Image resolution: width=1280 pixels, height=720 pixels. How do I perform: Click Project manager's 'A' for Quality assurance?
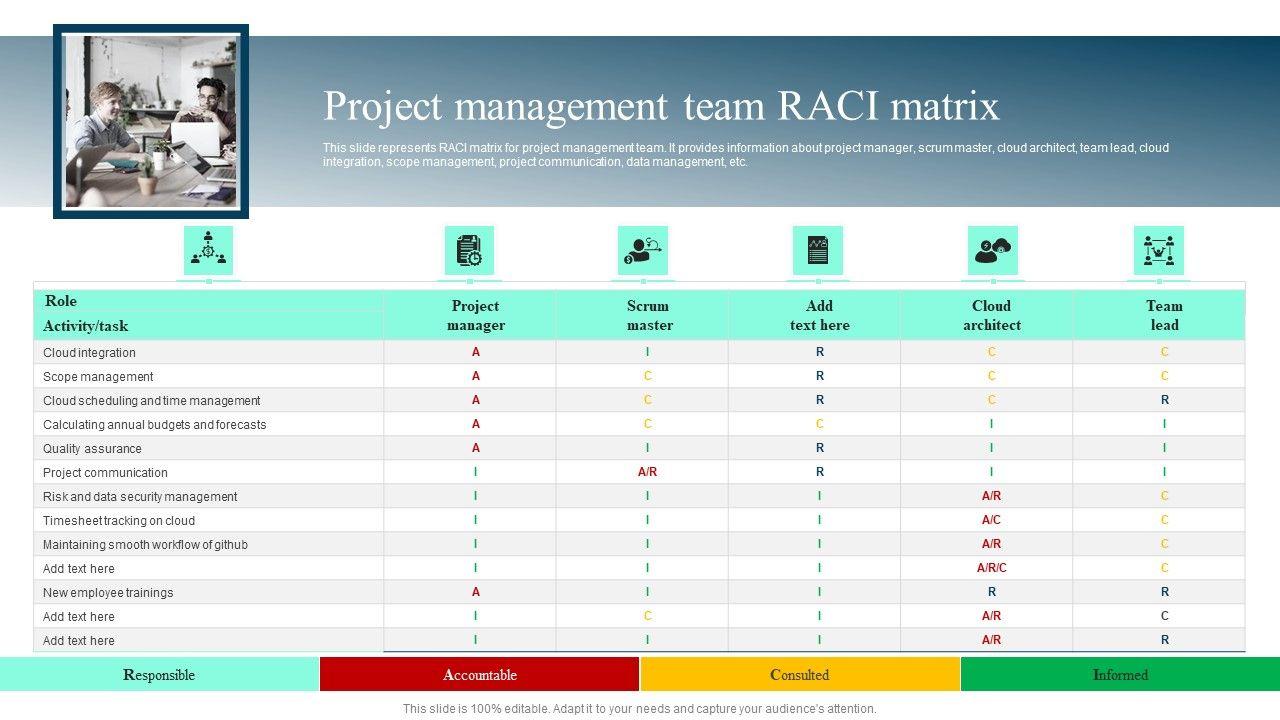tap(476, 448)
